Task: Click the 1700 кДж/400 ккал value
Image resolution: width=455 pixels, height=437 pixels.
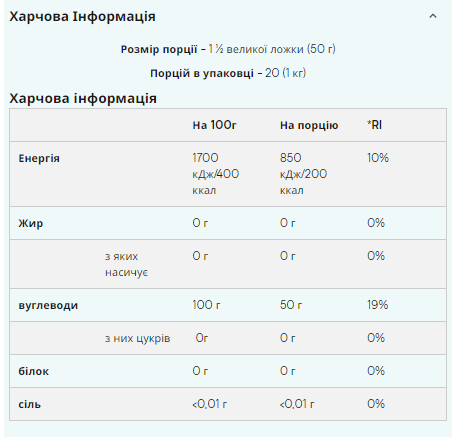Action: coord(215,174)
